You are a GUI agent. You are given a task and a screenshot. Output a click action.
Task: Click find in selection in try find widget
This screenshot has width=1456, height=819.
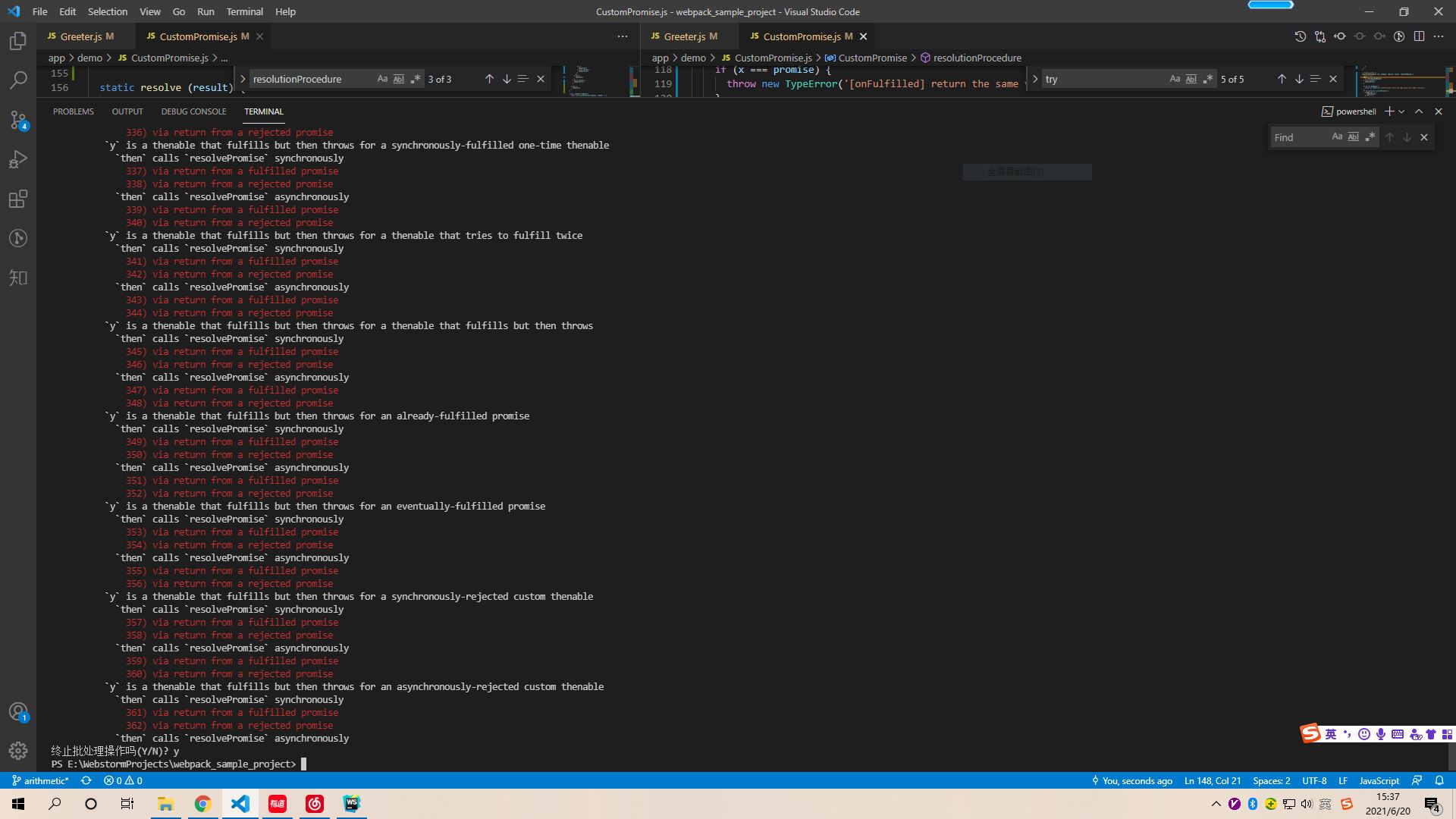coord(1316,79)
